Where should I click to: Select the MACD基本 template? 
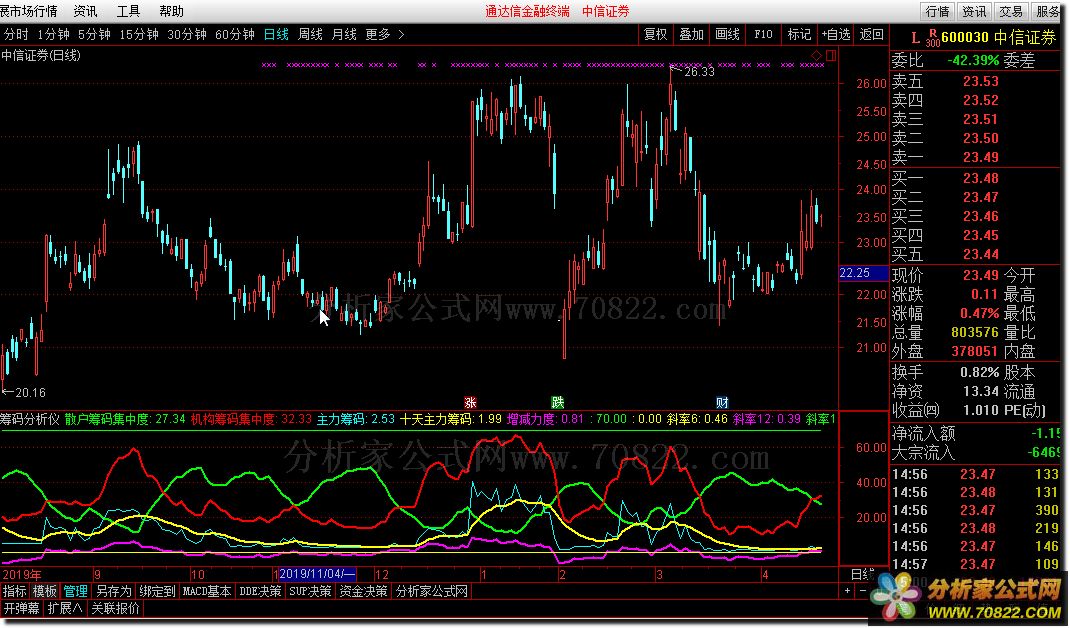[x=207, y=591]
